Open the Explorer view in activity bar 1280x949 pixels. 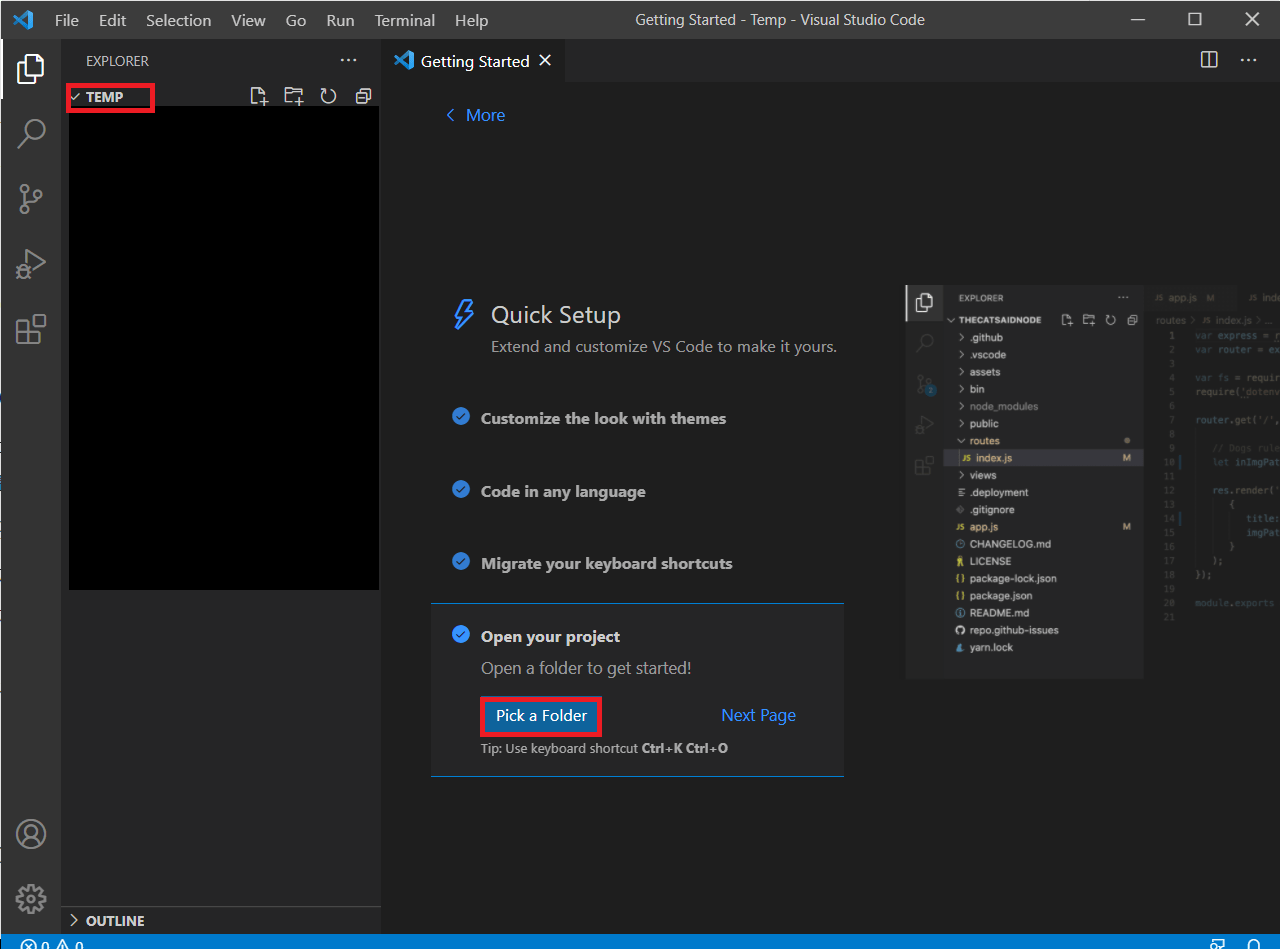tap(31, 69)
